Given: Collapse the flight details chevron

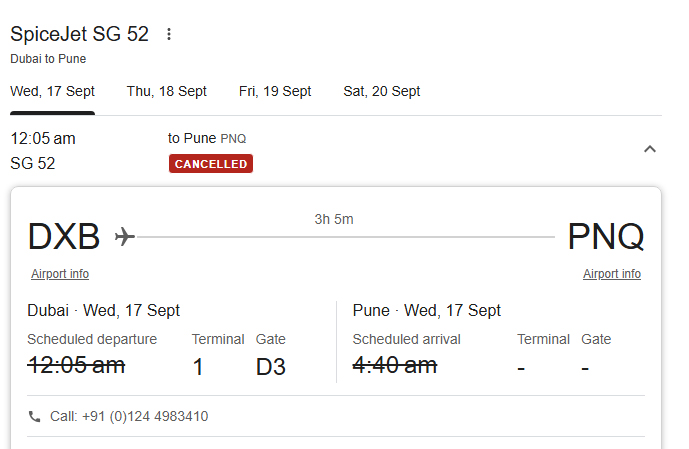Looking at the screenshot, I should [x=650, y=149].
